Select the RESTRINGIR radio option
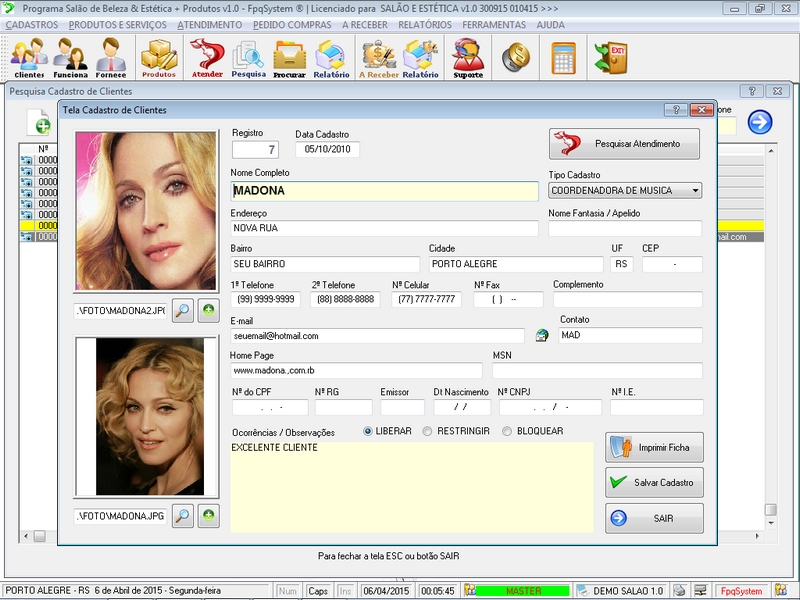The height and width of the screenshot is (600, 800). click(x=427, y=431)
